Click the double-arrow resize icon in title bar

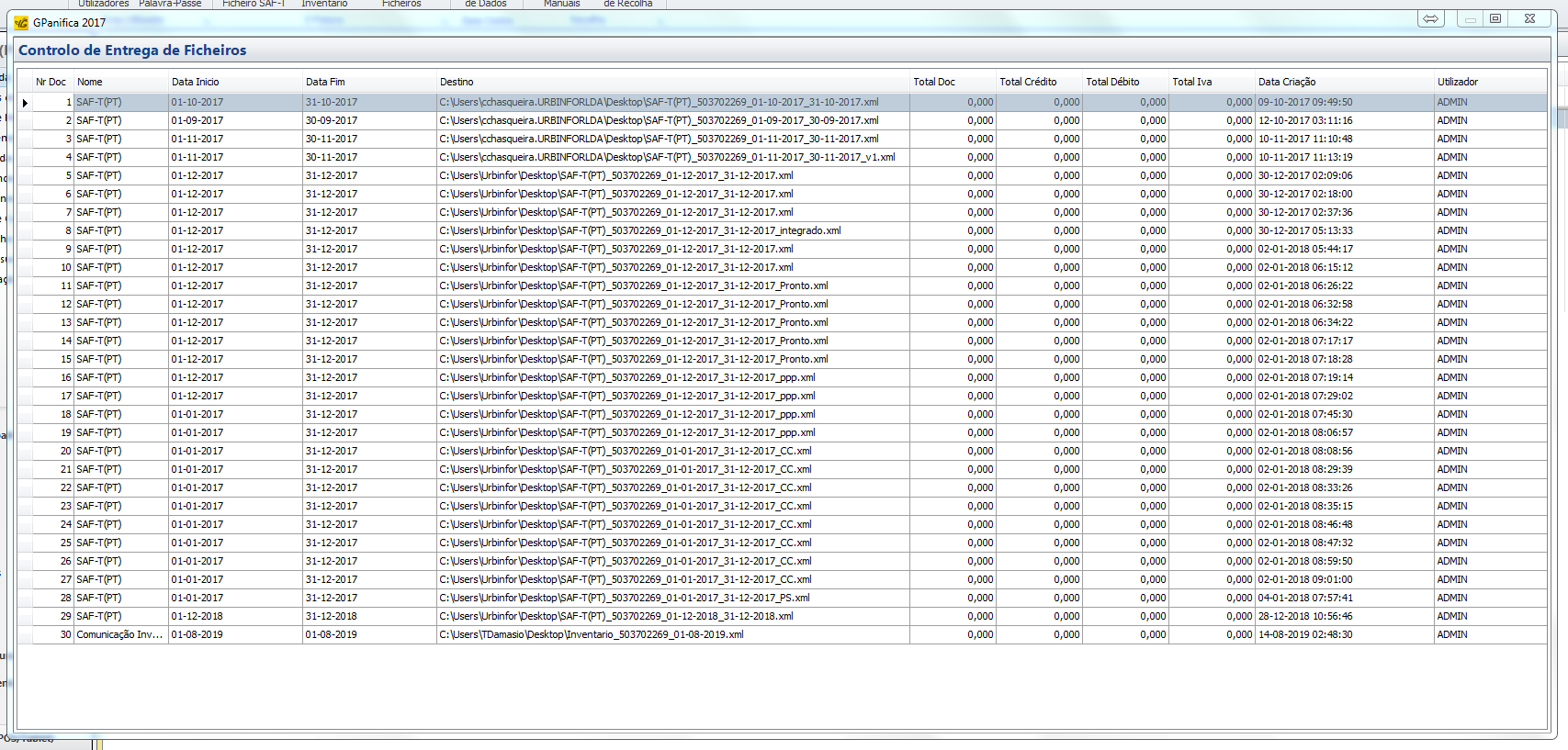1430,19
